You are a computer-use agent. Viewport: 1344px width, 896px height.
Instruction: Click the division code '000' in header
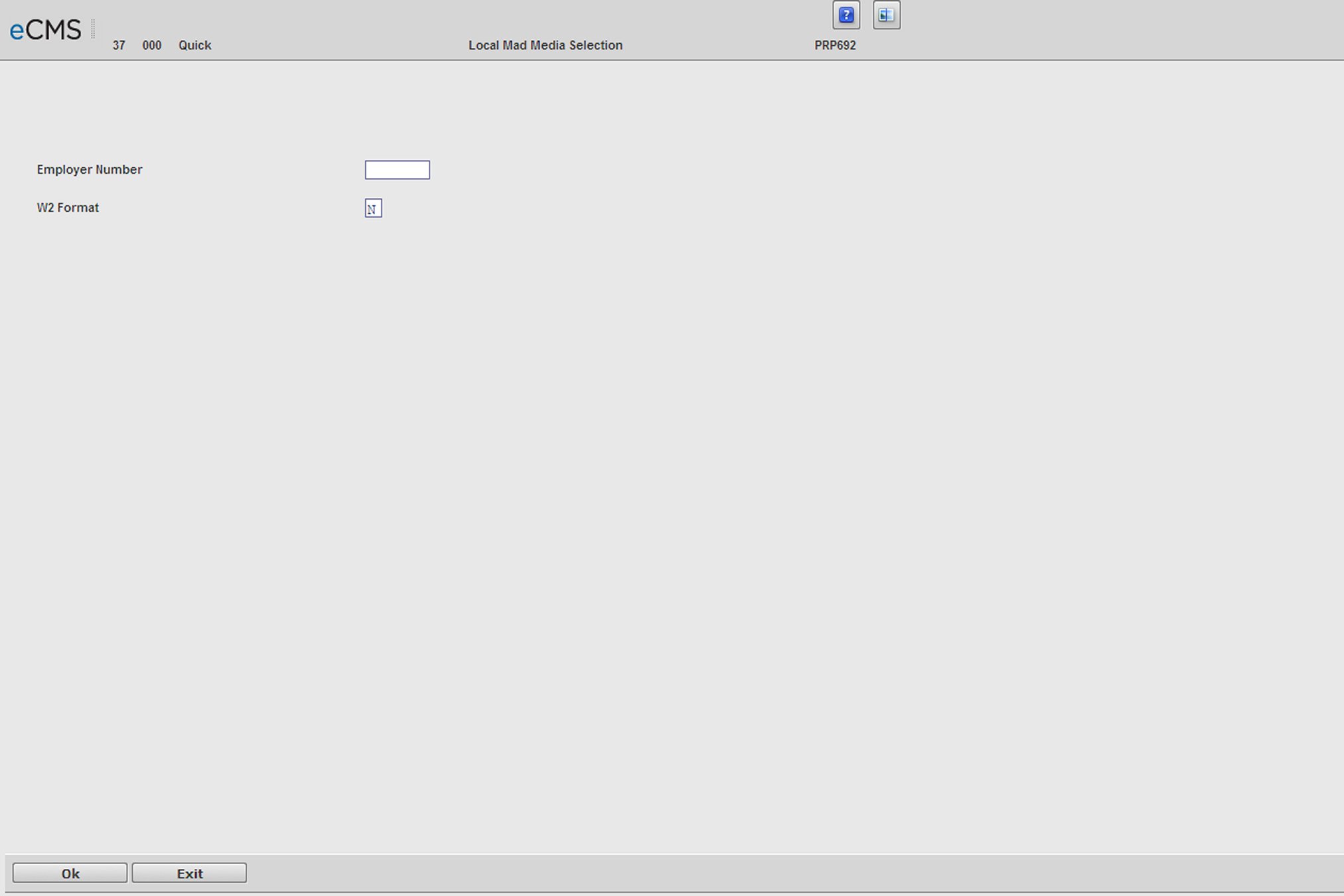click(x=152, y=45)
